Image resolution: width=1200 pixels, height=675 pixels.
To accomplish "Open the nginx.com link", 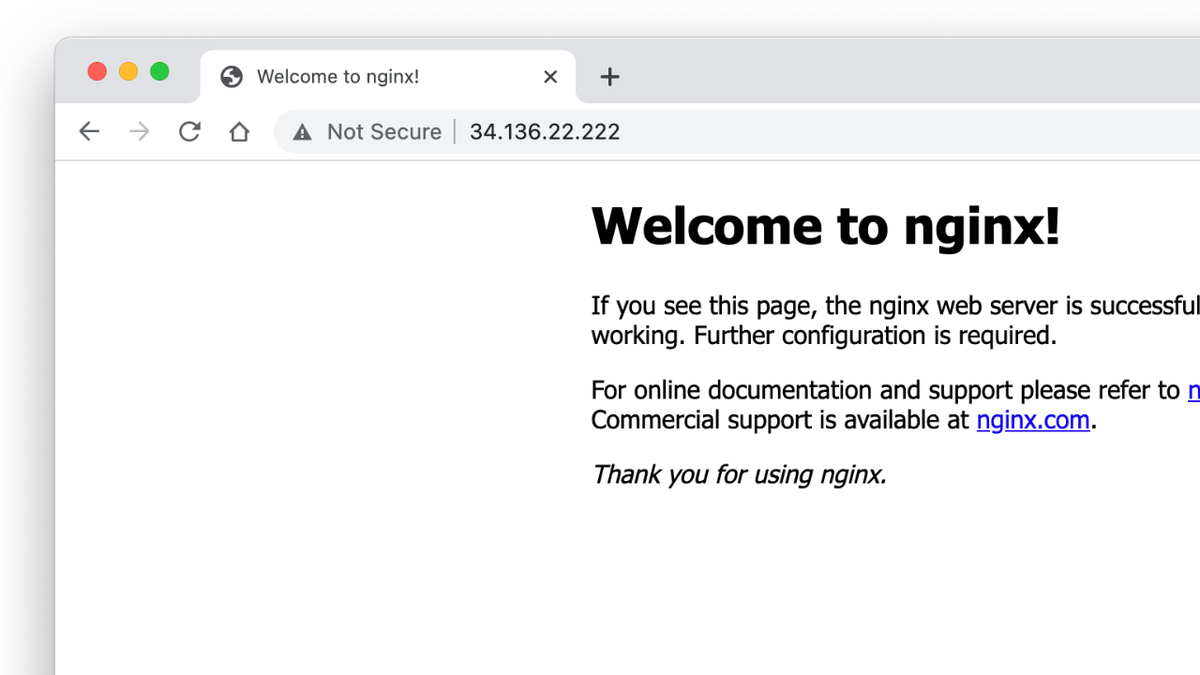I will tap(1033, 420).
